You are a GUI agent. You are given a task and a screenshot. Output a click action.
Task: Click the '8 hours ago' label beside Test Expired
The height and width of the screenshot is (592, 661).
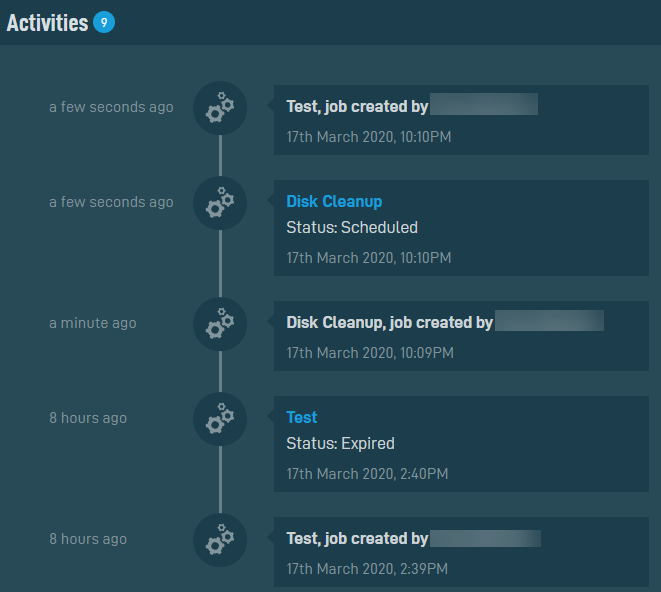(88, 418)
